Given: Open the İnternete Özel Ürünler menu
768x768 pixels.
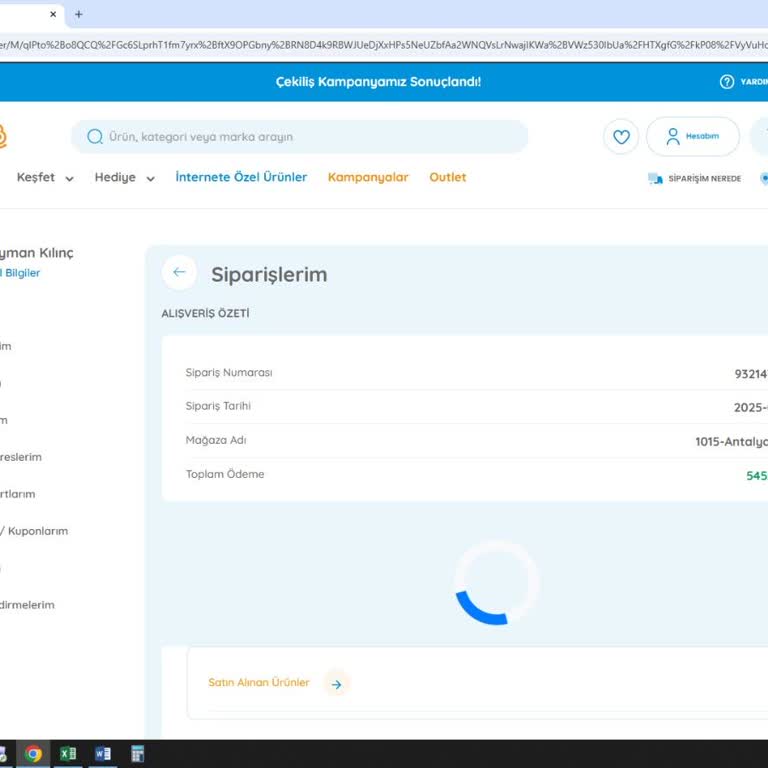Looking at the screenshot, I should point(241,177).
